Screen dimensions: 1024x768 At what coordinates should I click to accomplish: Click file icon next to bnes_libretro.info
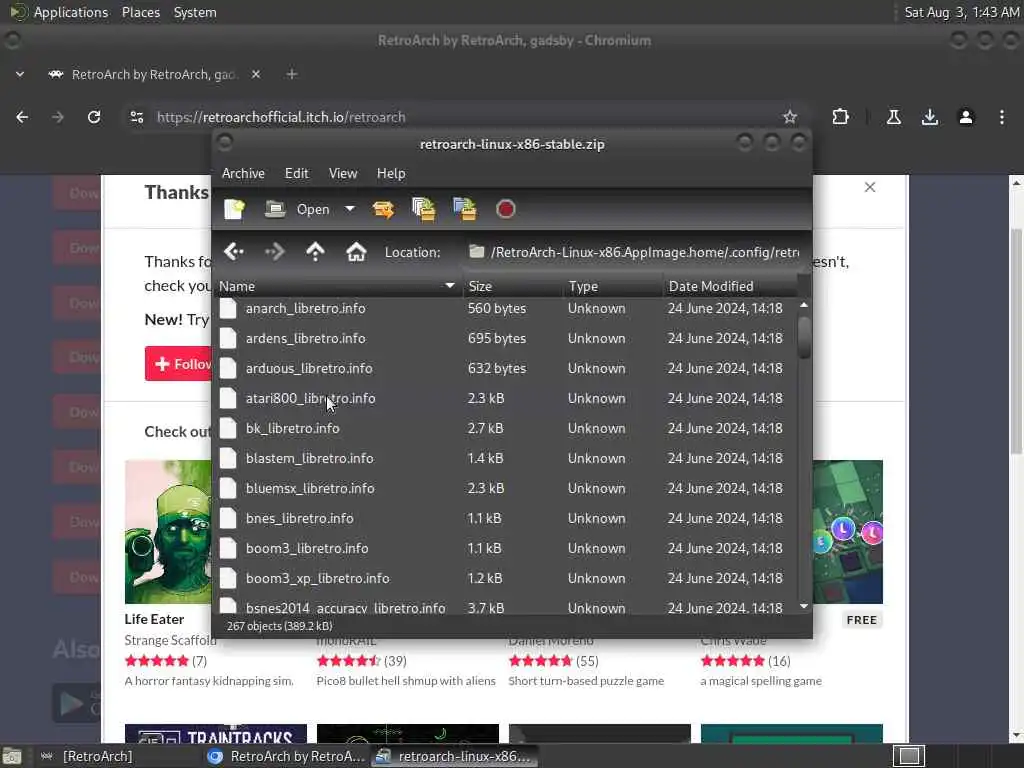pyautogui.click(x=227, y=519)
